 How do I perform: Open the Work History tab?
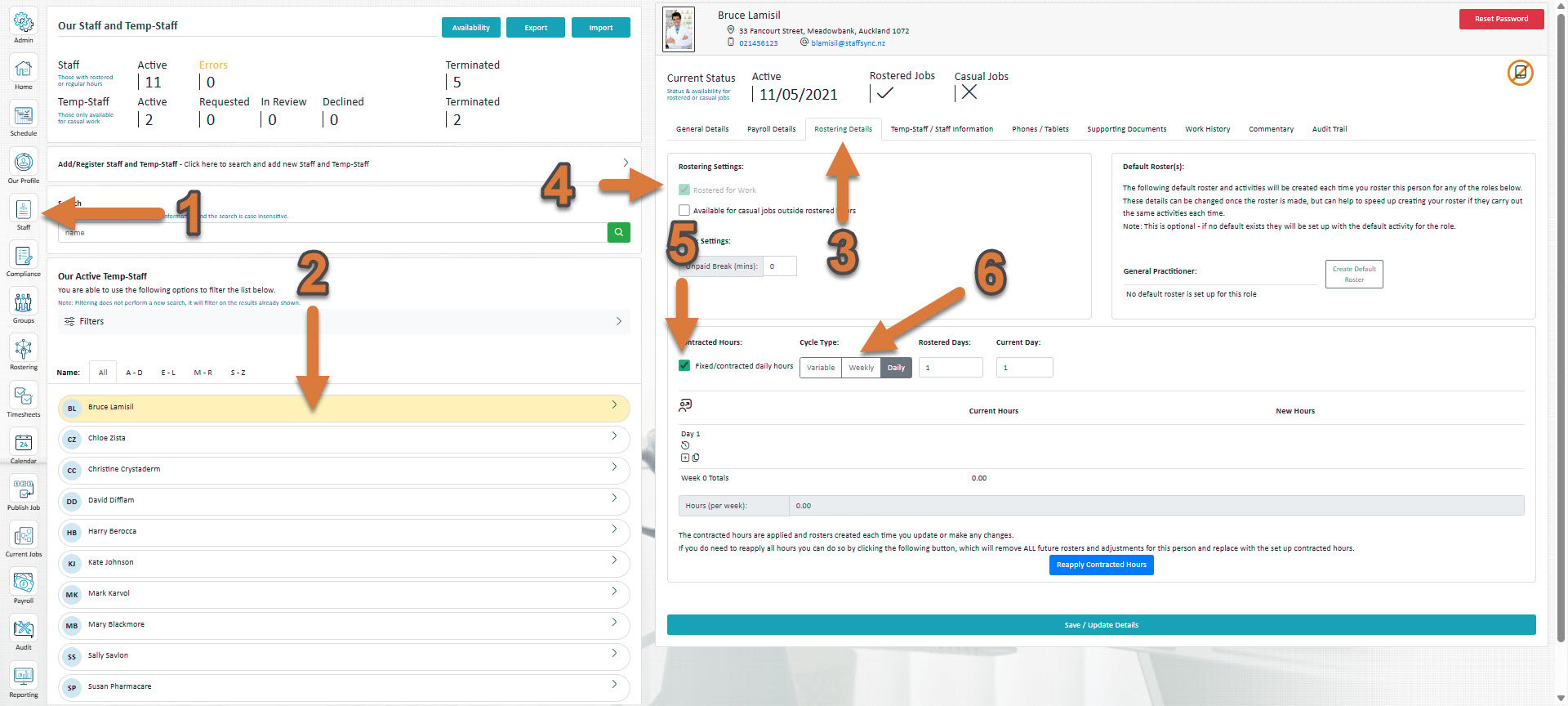coord(1207,129)
